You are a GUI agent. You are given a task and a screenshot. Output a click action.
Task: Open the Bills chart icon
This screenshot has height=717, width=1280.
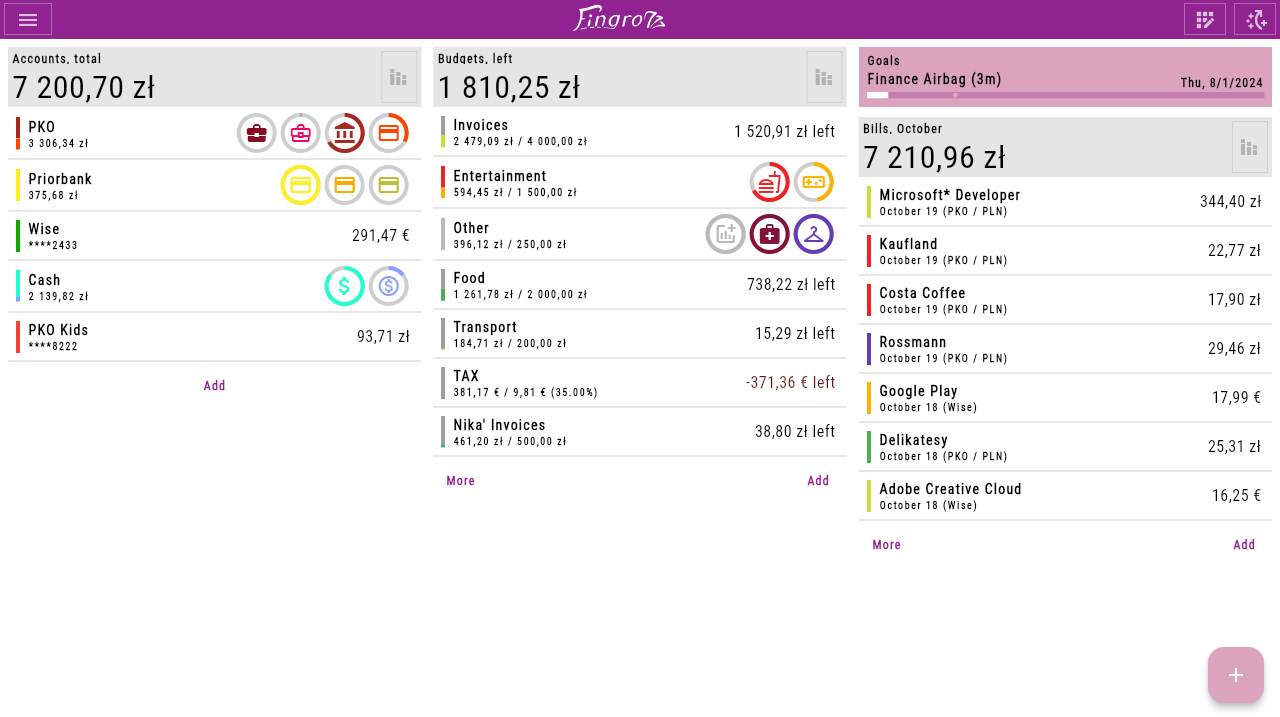(1250, 147)
